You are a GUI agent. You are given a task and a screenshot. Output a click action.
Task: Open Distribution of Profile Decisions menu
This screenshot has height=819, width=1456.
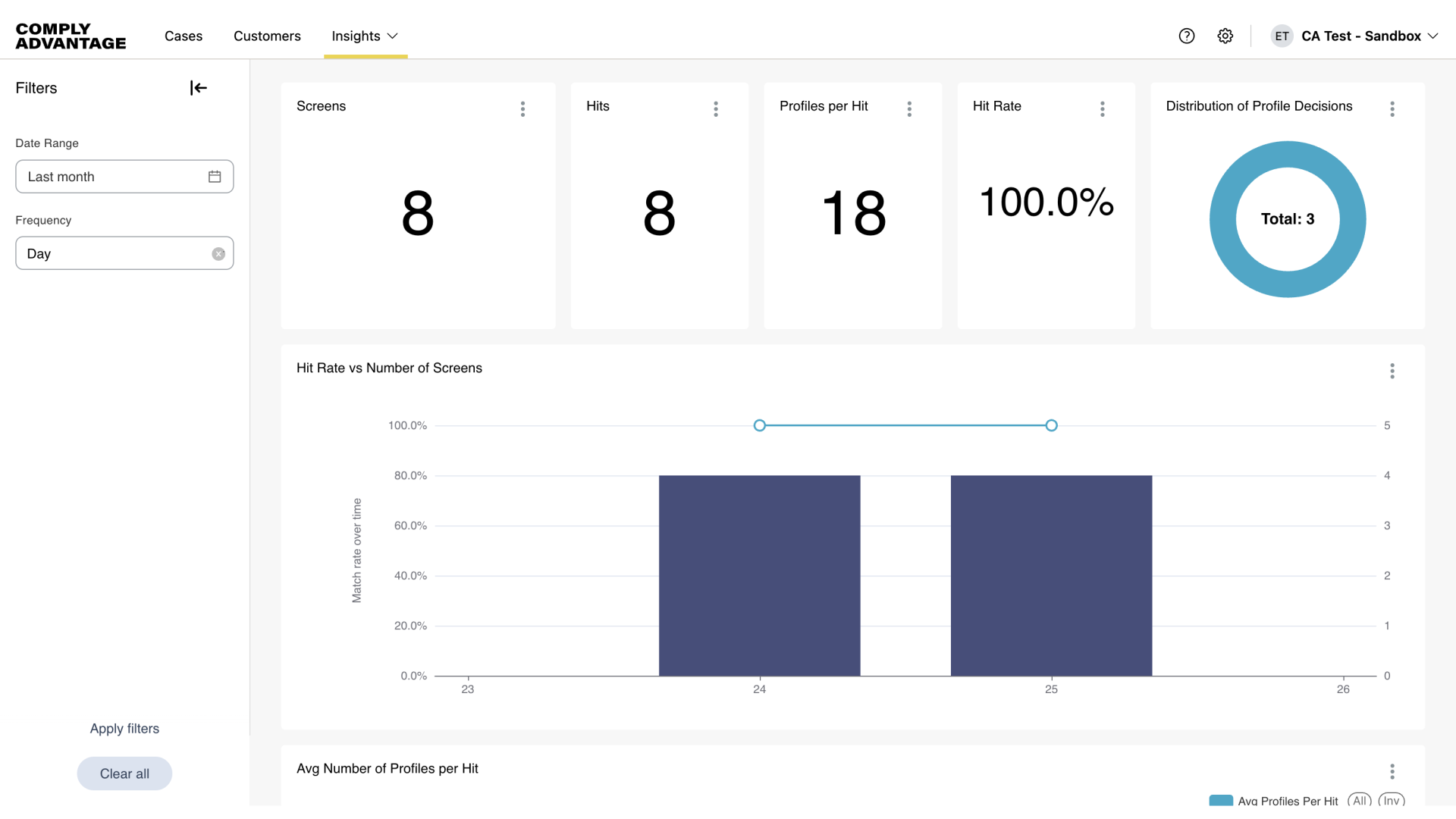click(1392, 108)
